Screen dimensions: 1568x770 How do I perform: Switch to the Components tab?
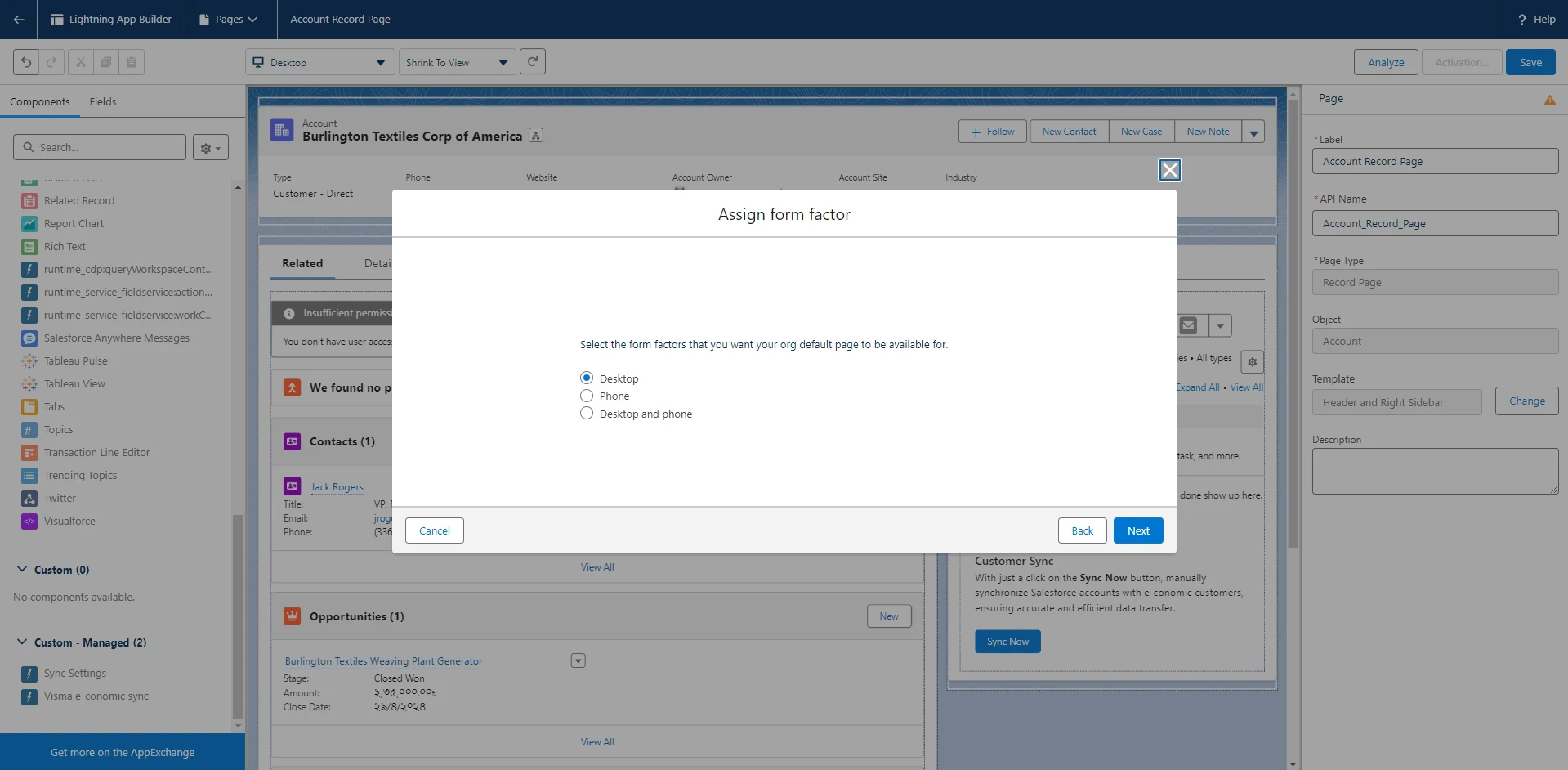[40, 102]
